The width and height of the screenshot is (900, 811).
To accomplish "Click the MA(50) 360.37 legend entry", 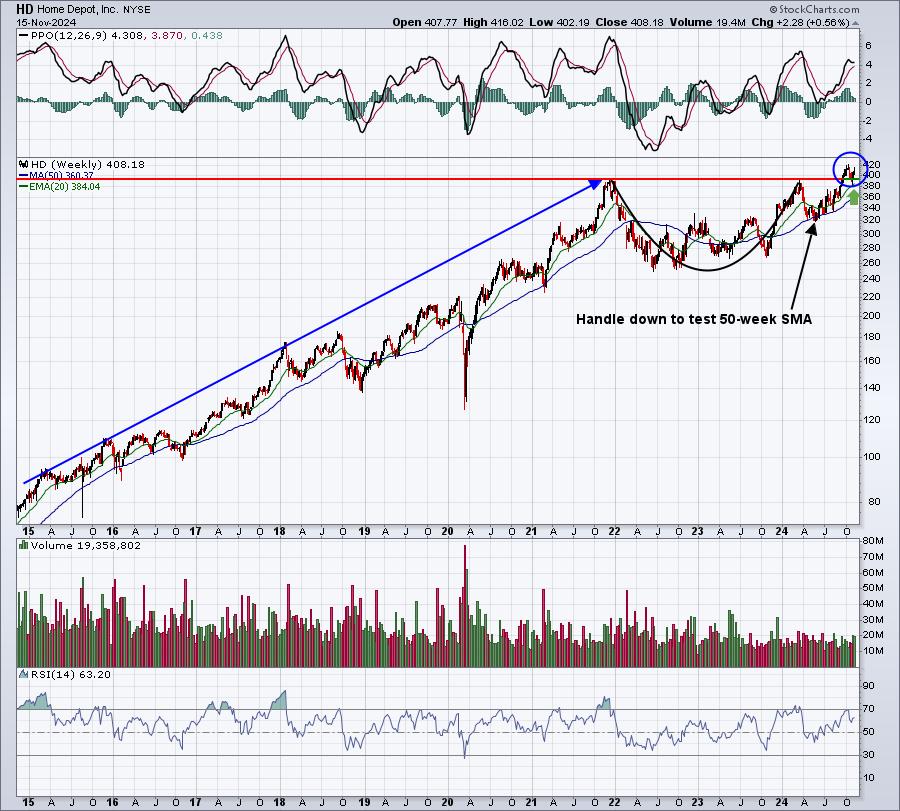I will (x=61, y=176).
